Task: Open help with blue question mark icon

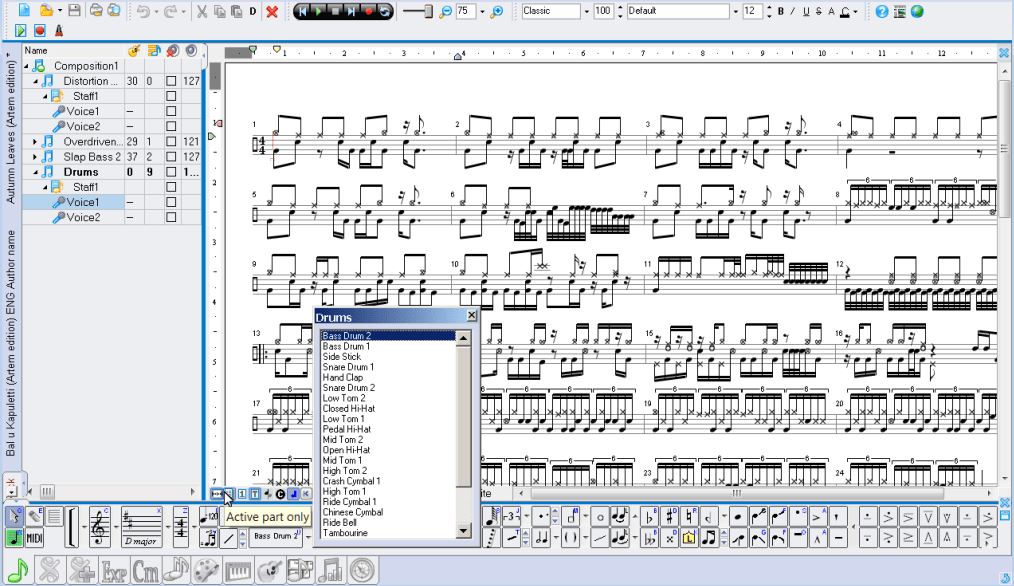Action: pos(881,11)
